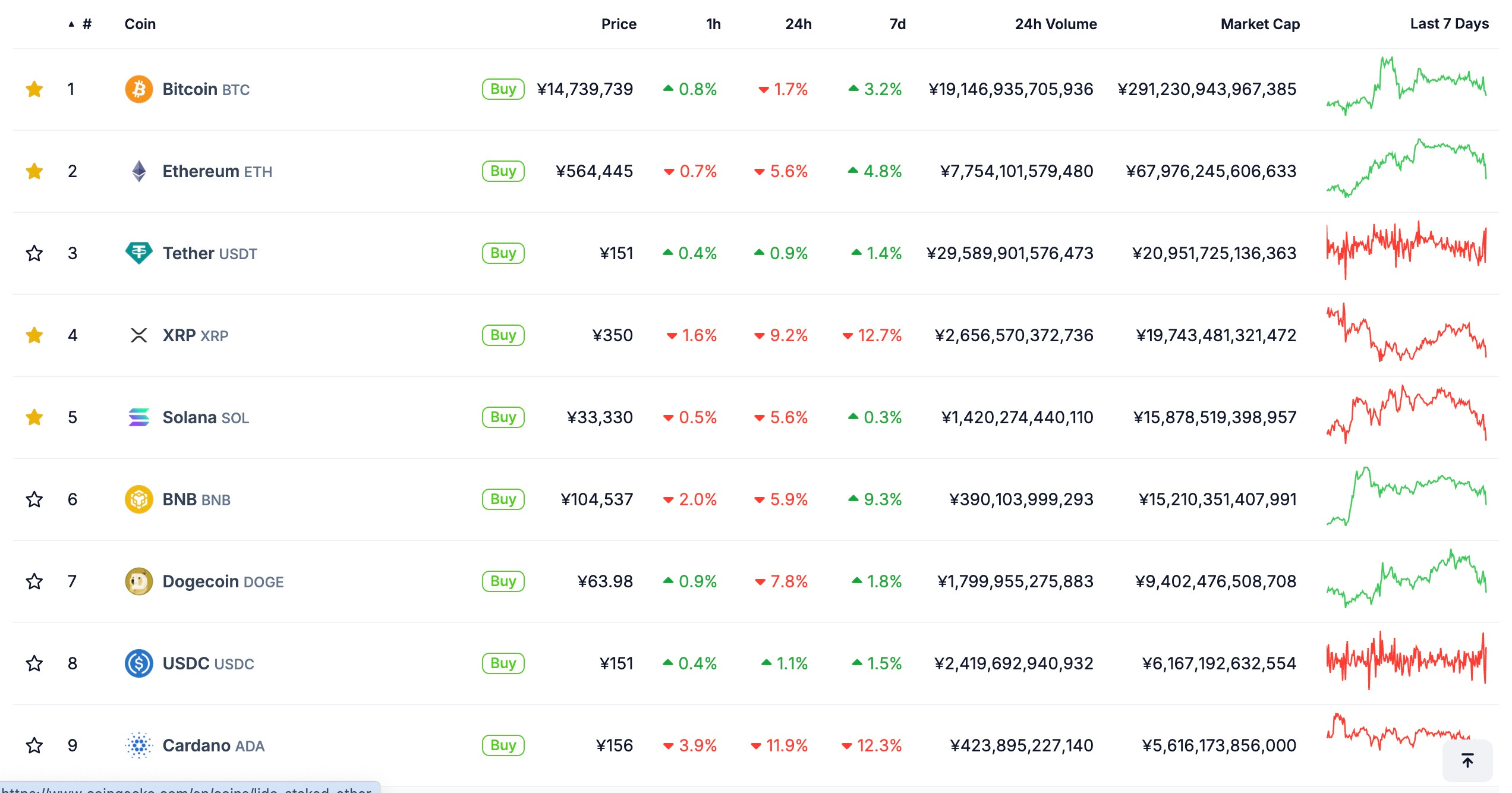Click the scroll-to-top arrow button
1512x793 pixels.
tap(1467, 760)
